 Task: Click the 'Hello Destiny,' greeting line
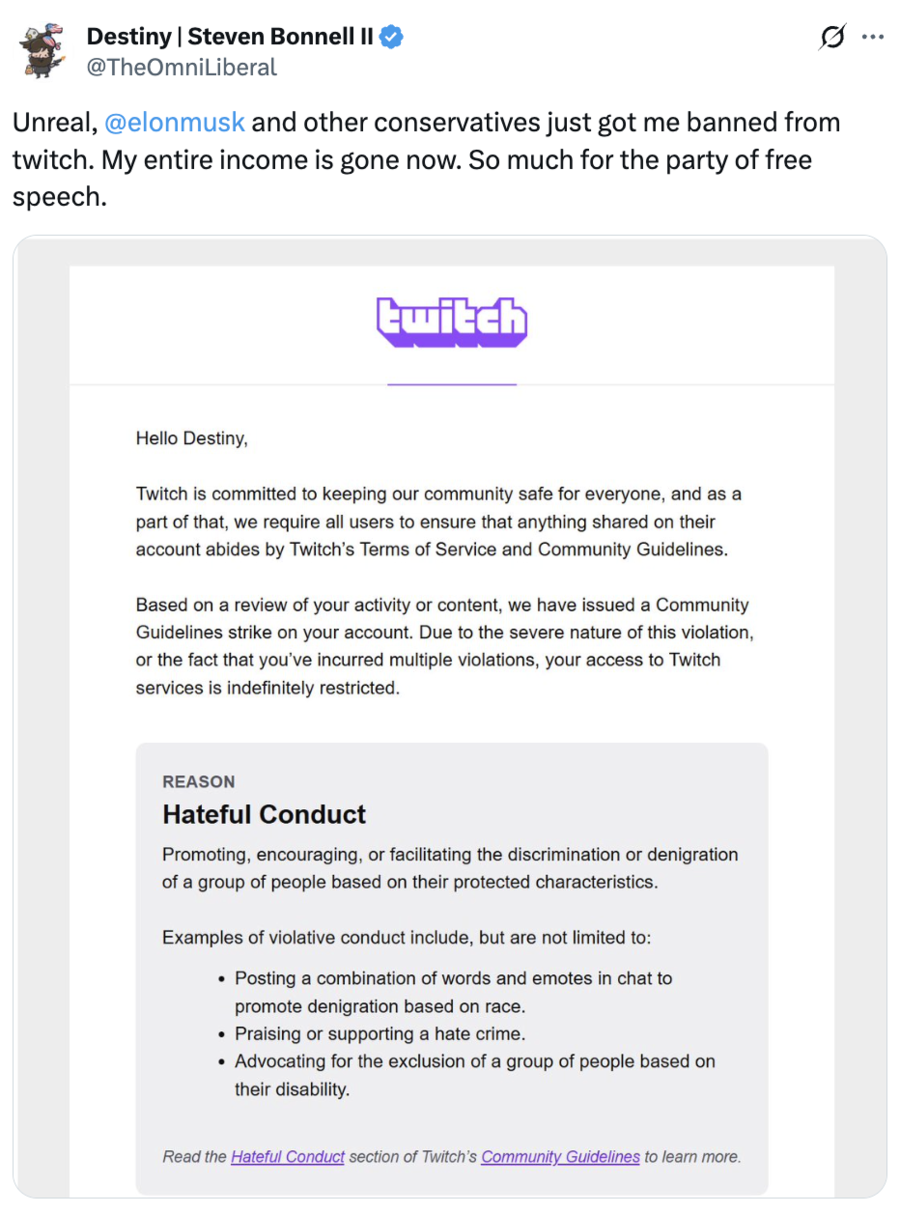[x=192, y=438]
